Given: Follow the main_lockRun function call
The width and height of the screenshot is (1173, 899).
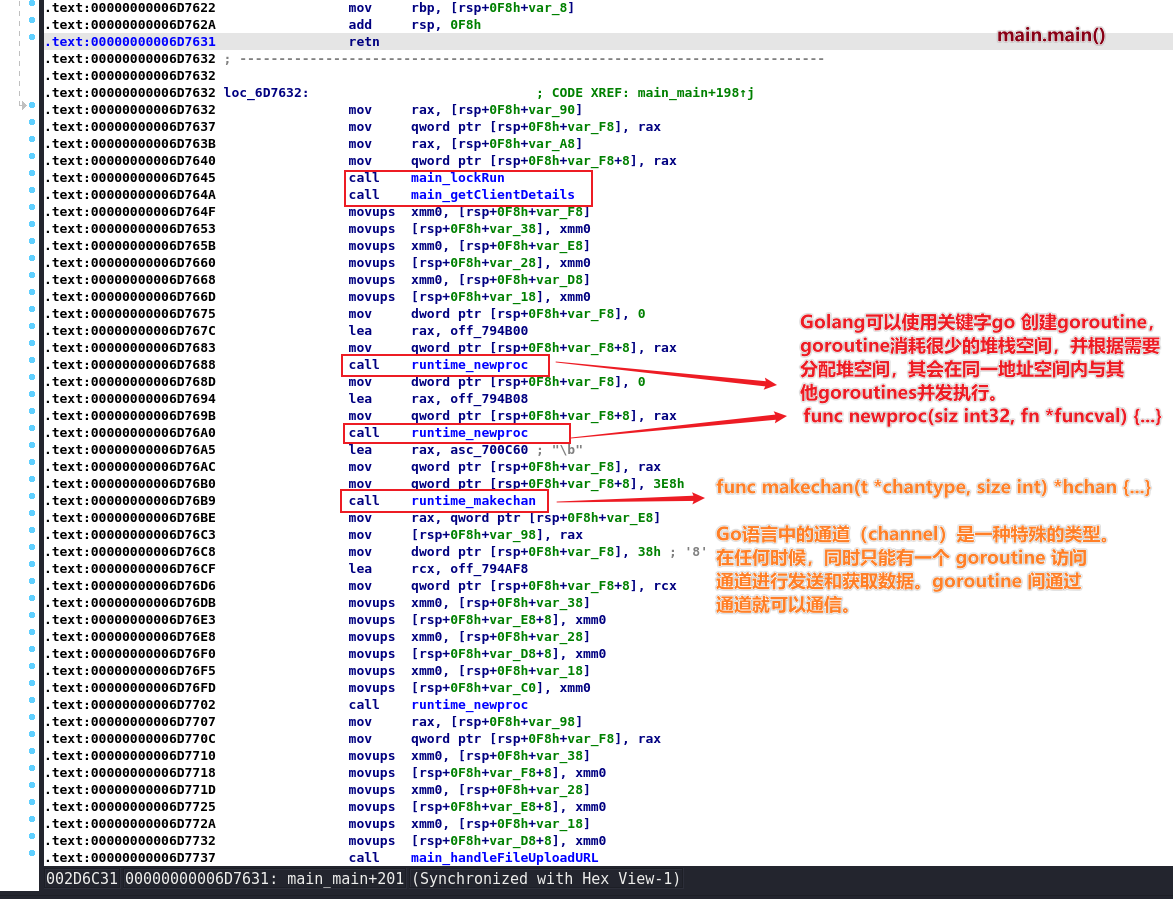Looking at the screenshot, I should (471, 178).
